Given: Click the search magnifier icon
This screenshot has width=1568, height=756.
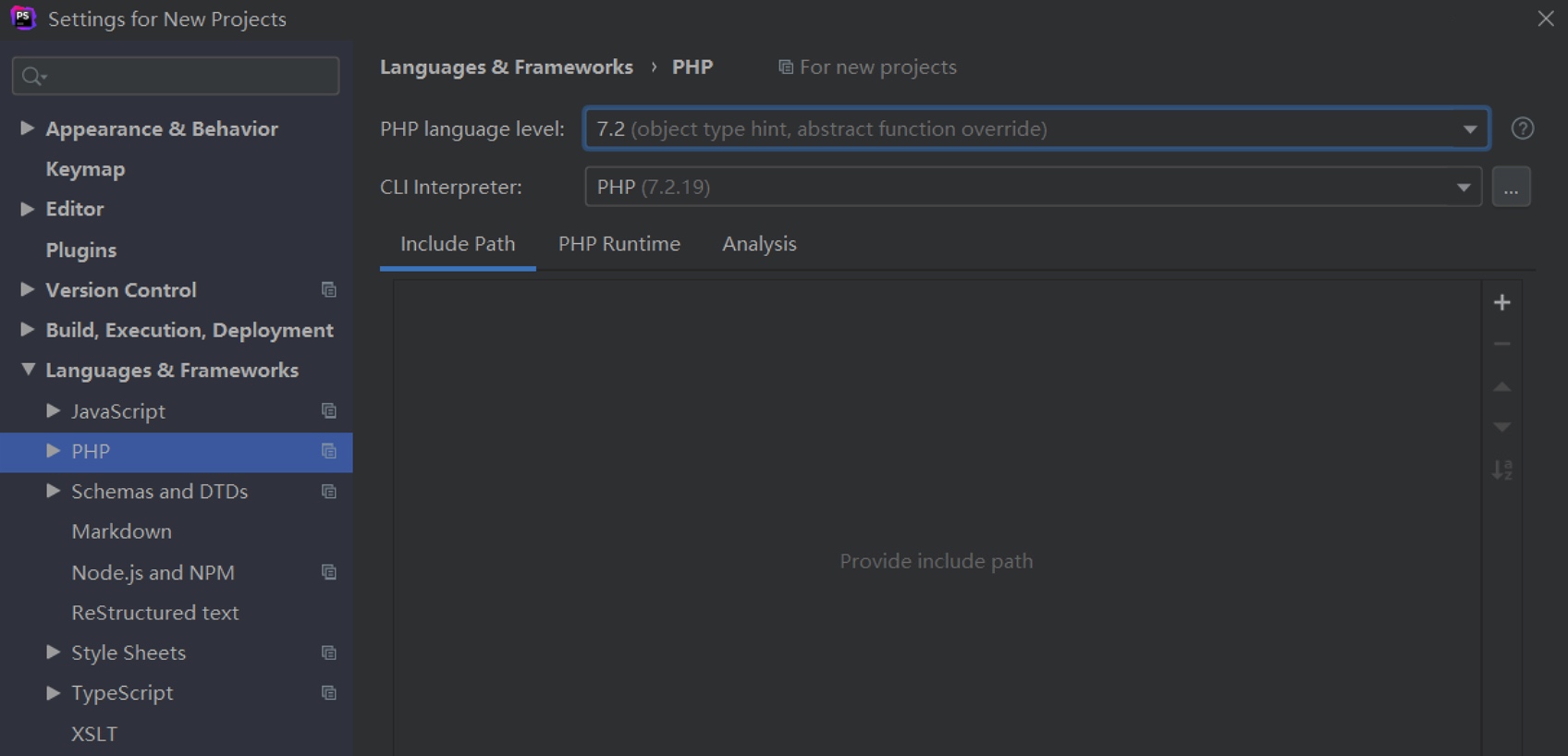Looking at the screenshot, I should click(x=33, y=76).
